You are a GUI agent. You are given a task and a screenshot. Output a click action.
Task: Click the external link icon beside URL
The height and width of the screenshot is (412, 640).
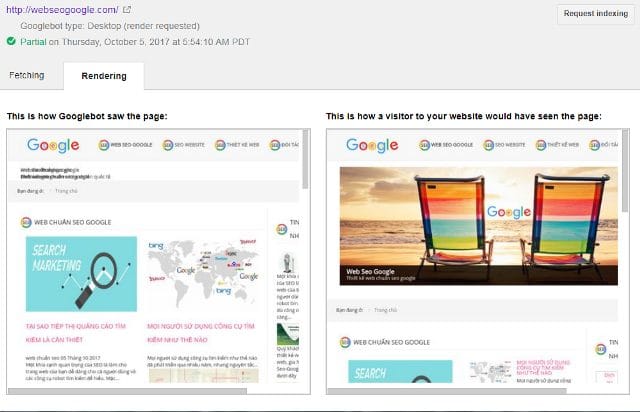(127, 9)
